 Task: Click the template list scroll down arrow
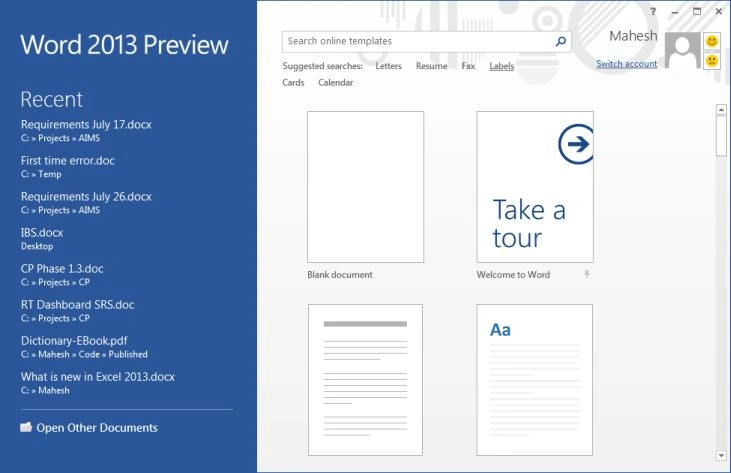721,456
